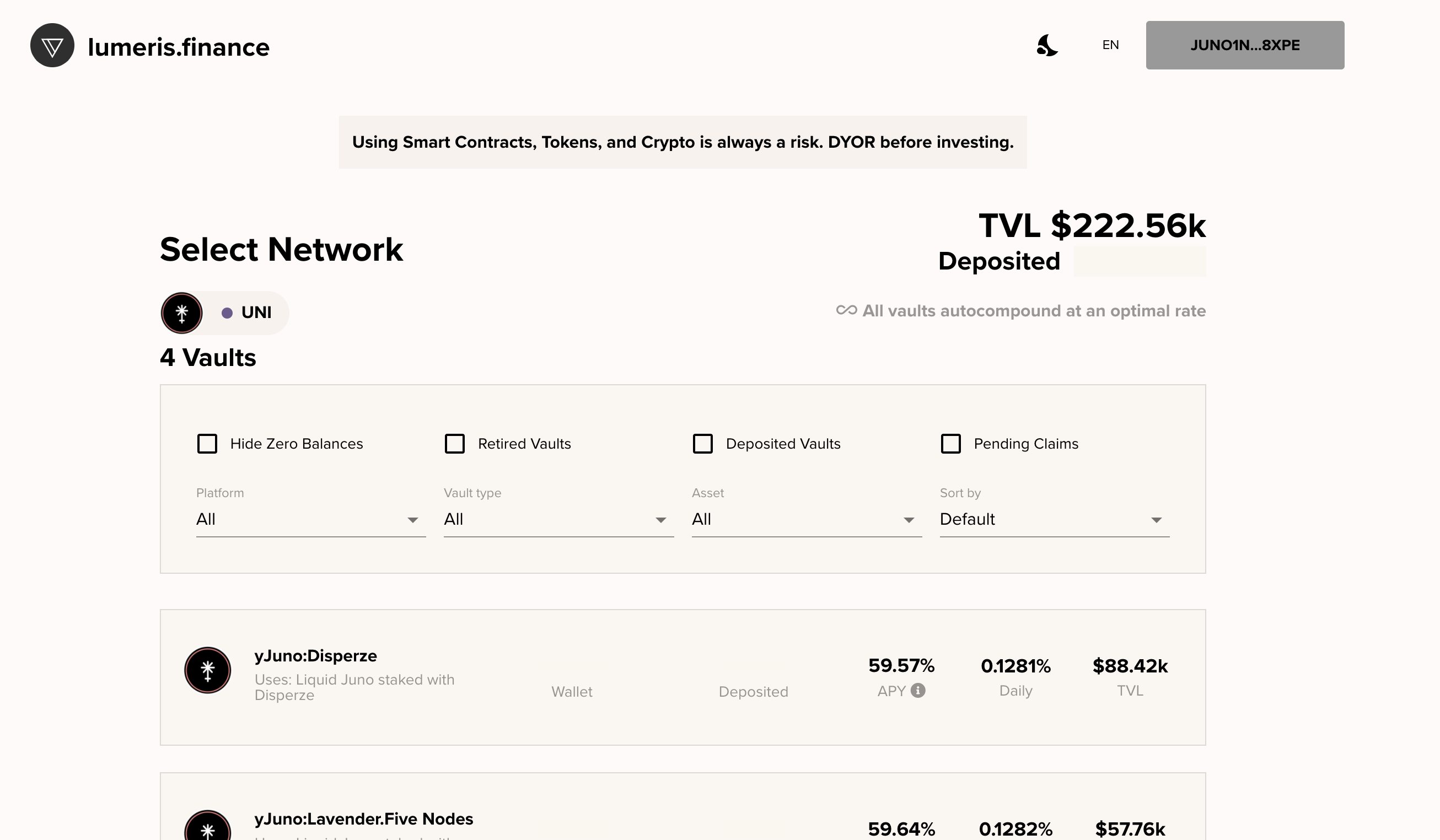
Task: Click the Juno network icon under Select Network
Action: click(x=182, y=313)
